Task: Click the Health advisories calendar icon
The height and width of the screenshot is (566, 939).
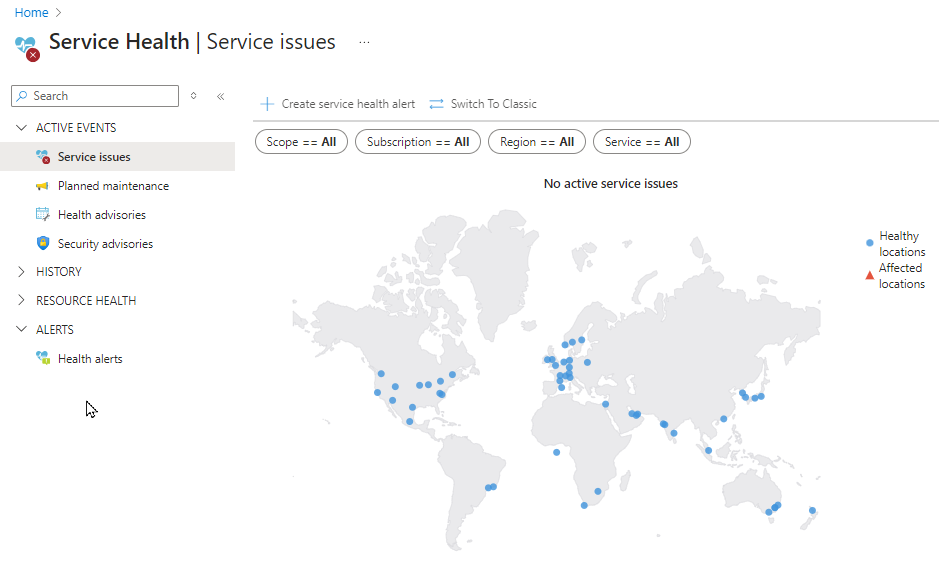Action: point(43,214)
